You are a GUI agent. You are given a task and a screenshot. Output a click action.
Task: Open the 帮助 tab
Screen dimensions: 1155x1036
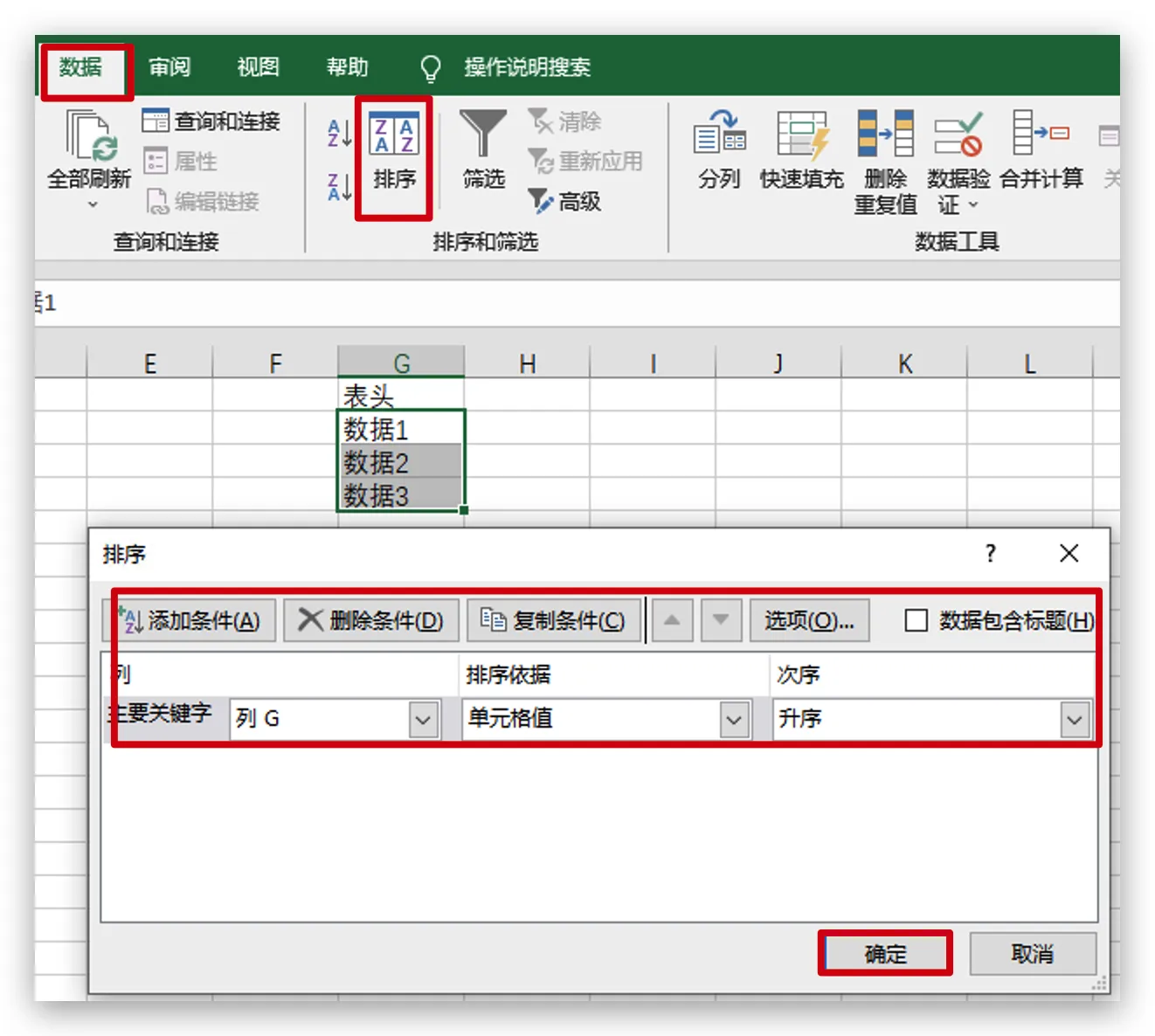(x=347, y=67)
